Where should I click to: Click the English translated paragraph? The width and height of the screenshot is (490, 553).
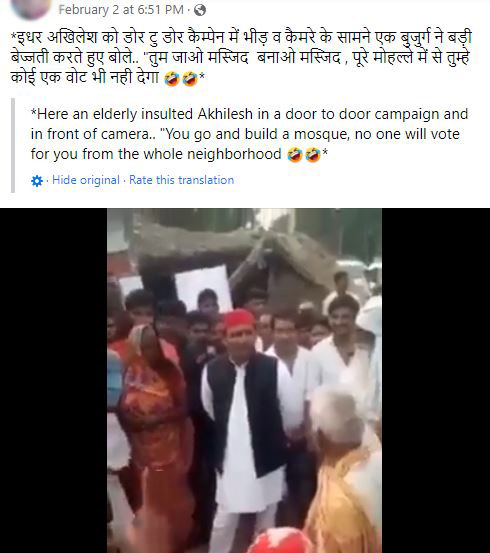coord(249,134)
